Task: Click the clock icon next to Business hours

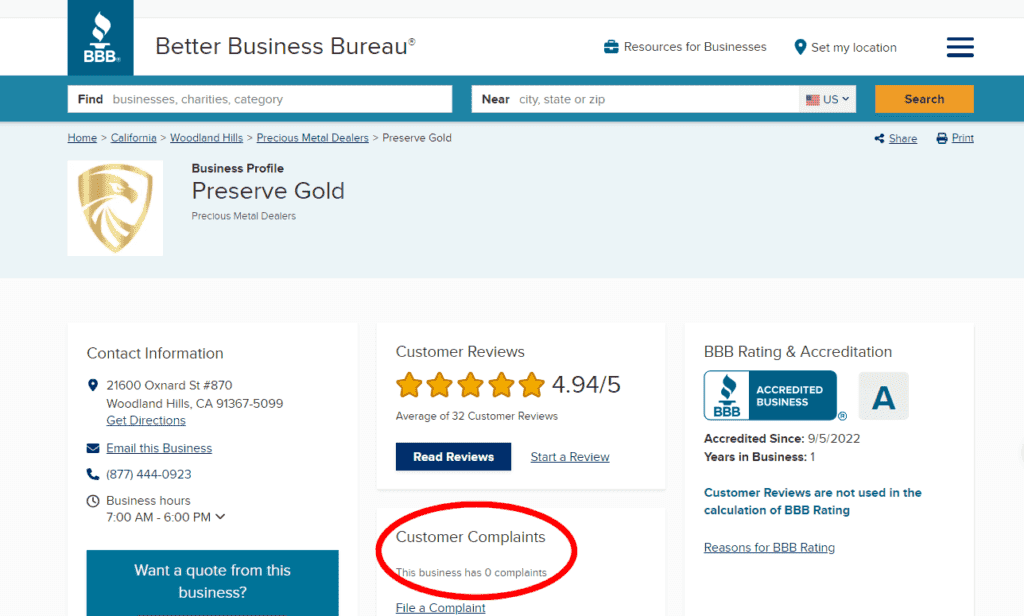Action: [95, 500]
